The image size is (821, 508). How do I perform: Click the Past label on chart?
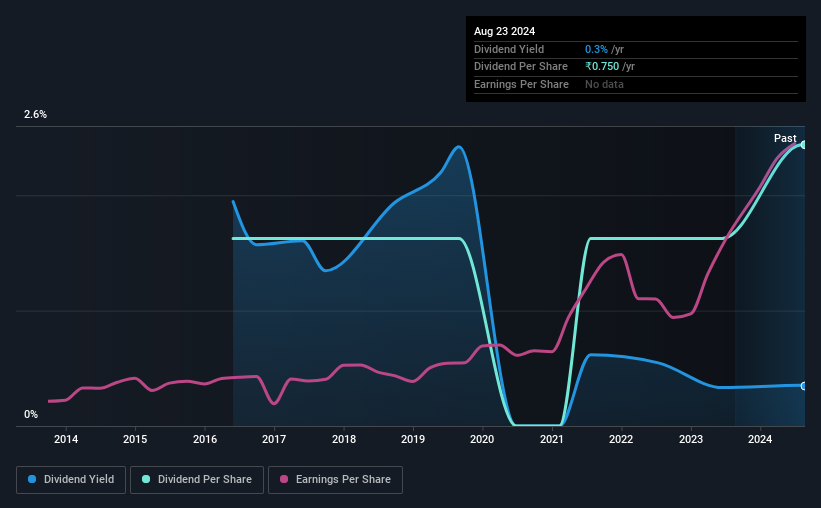click(785, 138)
